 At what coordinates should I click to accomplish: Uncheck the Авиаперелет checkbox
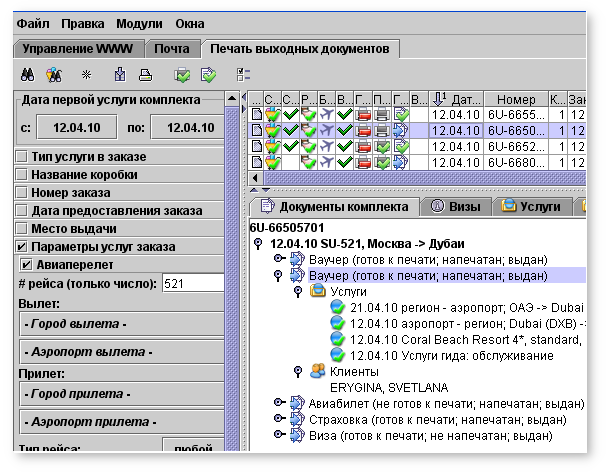28,265
